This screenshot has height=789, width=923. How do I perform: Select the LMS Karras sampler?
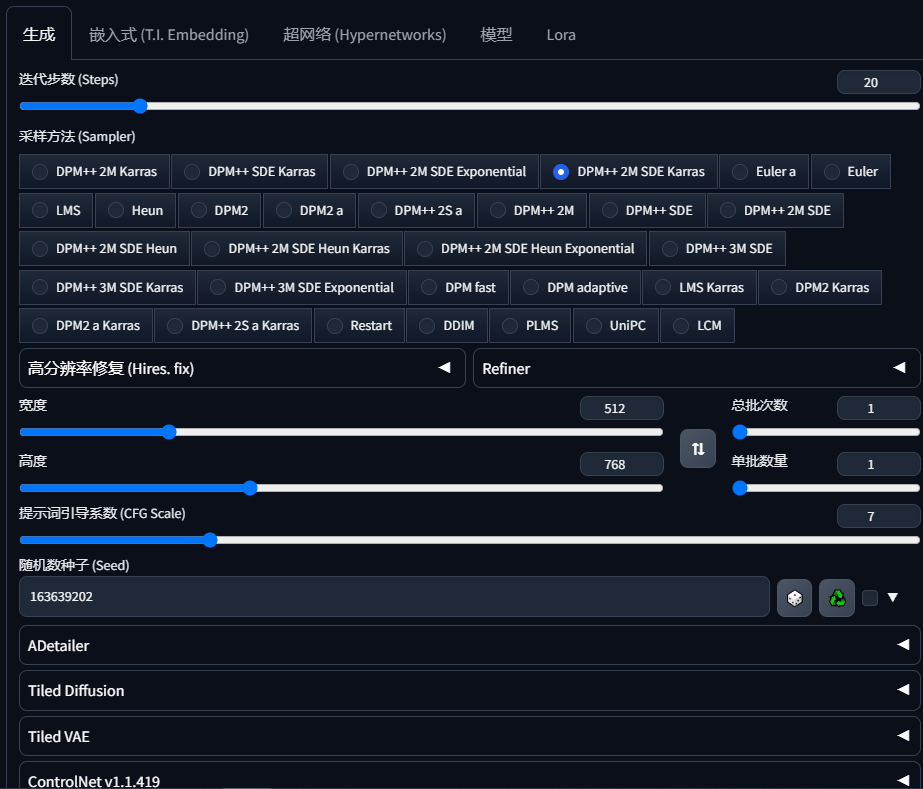click(x=699, y=287)
